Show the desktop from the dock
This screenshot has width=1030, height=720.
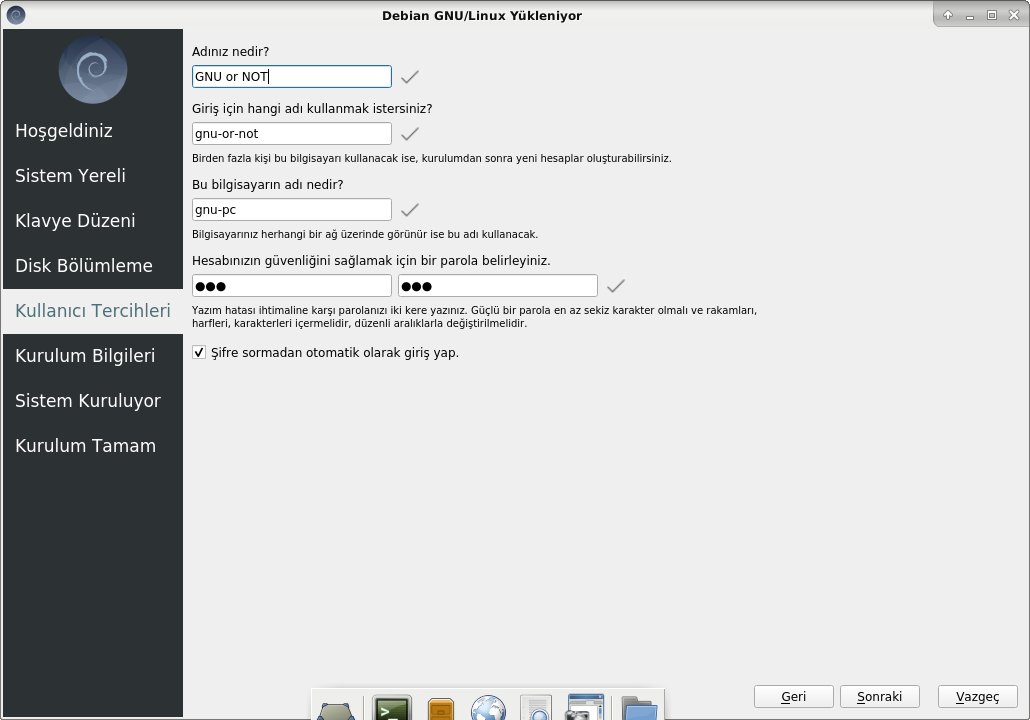[336, 711]
